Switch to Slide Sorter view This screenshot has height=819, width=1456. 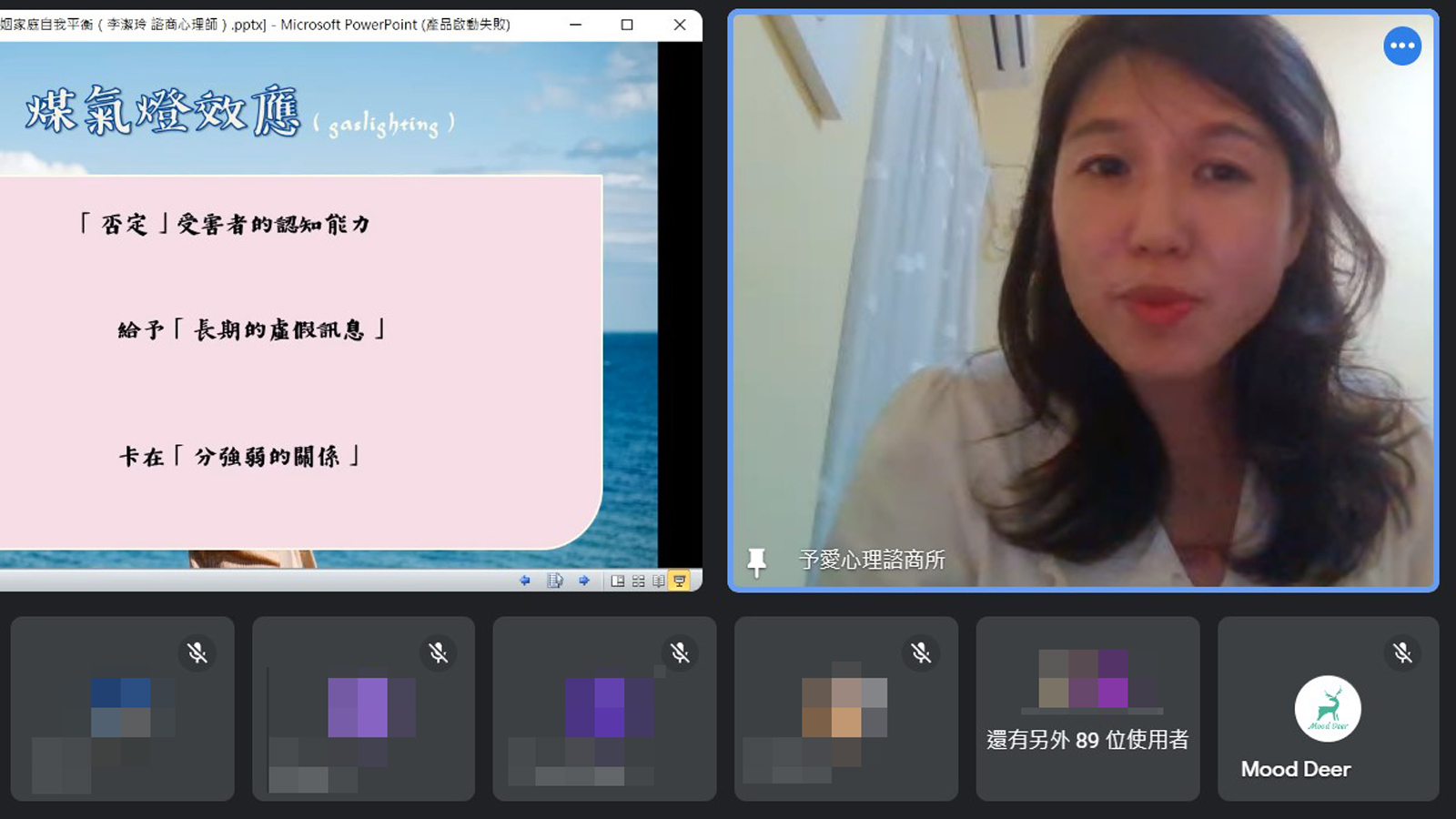click(638, 581)
